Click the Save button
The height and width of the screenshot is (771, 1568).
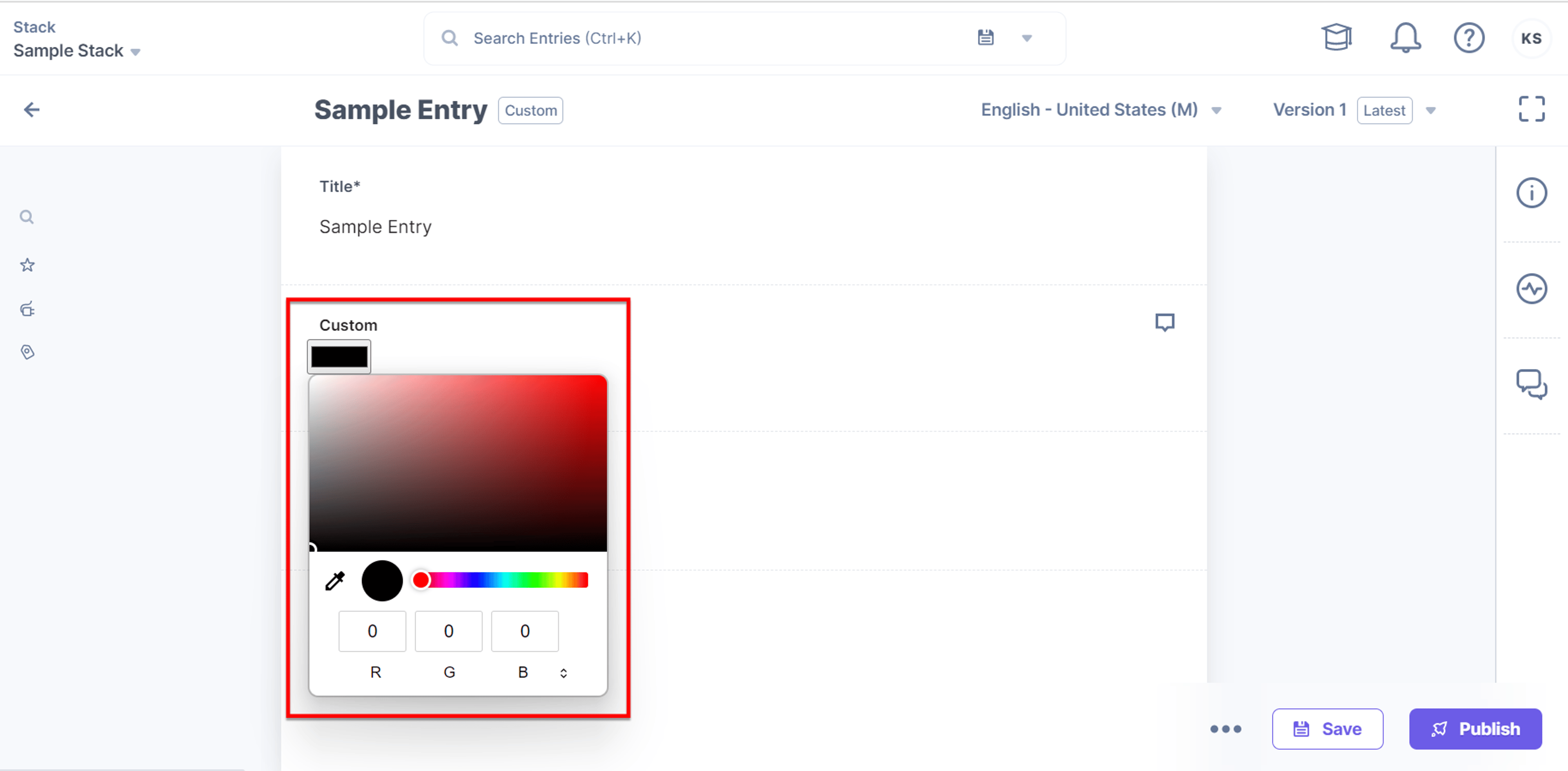click(x=1327, y=729)
